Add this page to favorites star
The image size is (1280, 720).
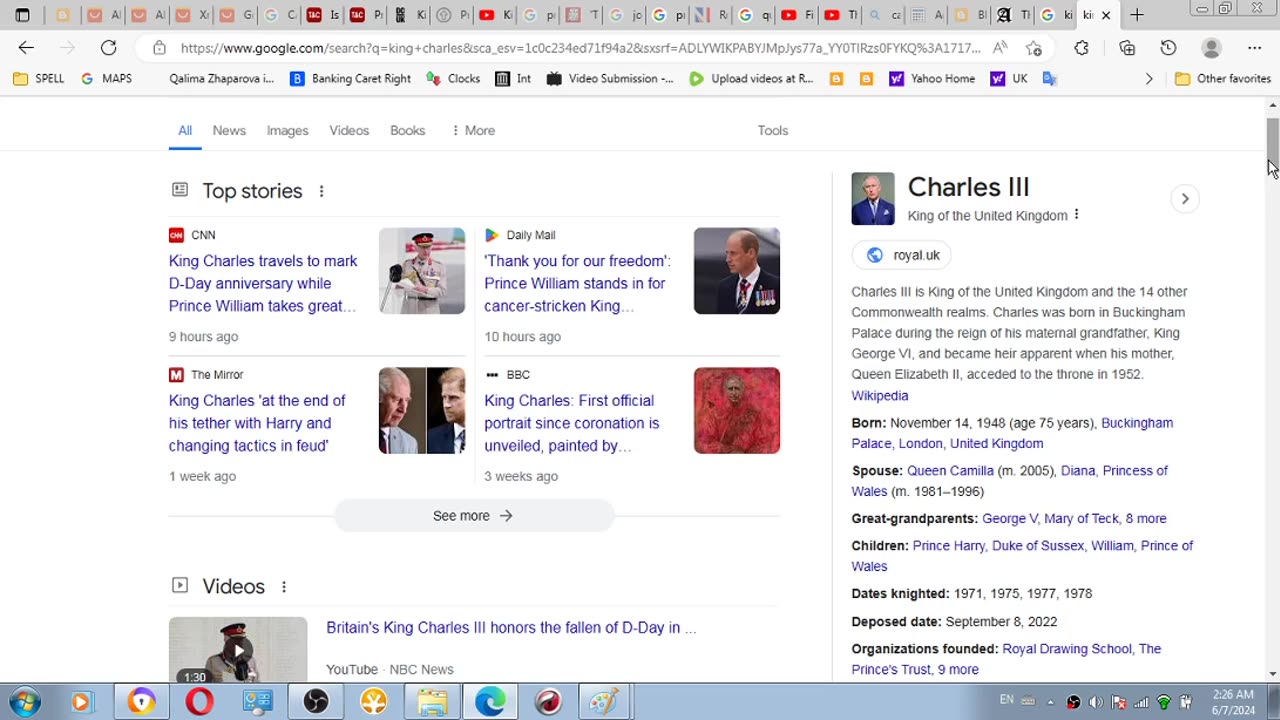click(1034, 48)
